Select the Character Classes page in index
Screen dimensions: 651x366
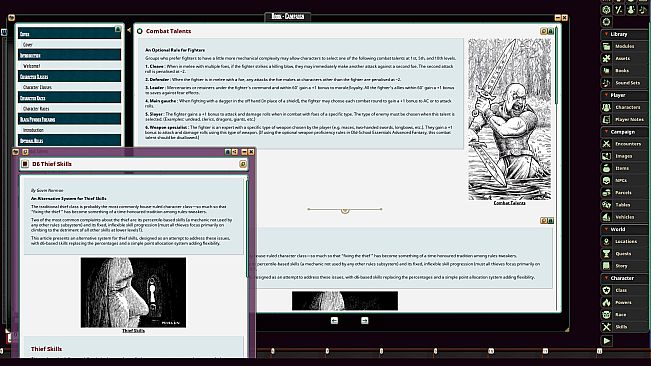coord(69,87)
